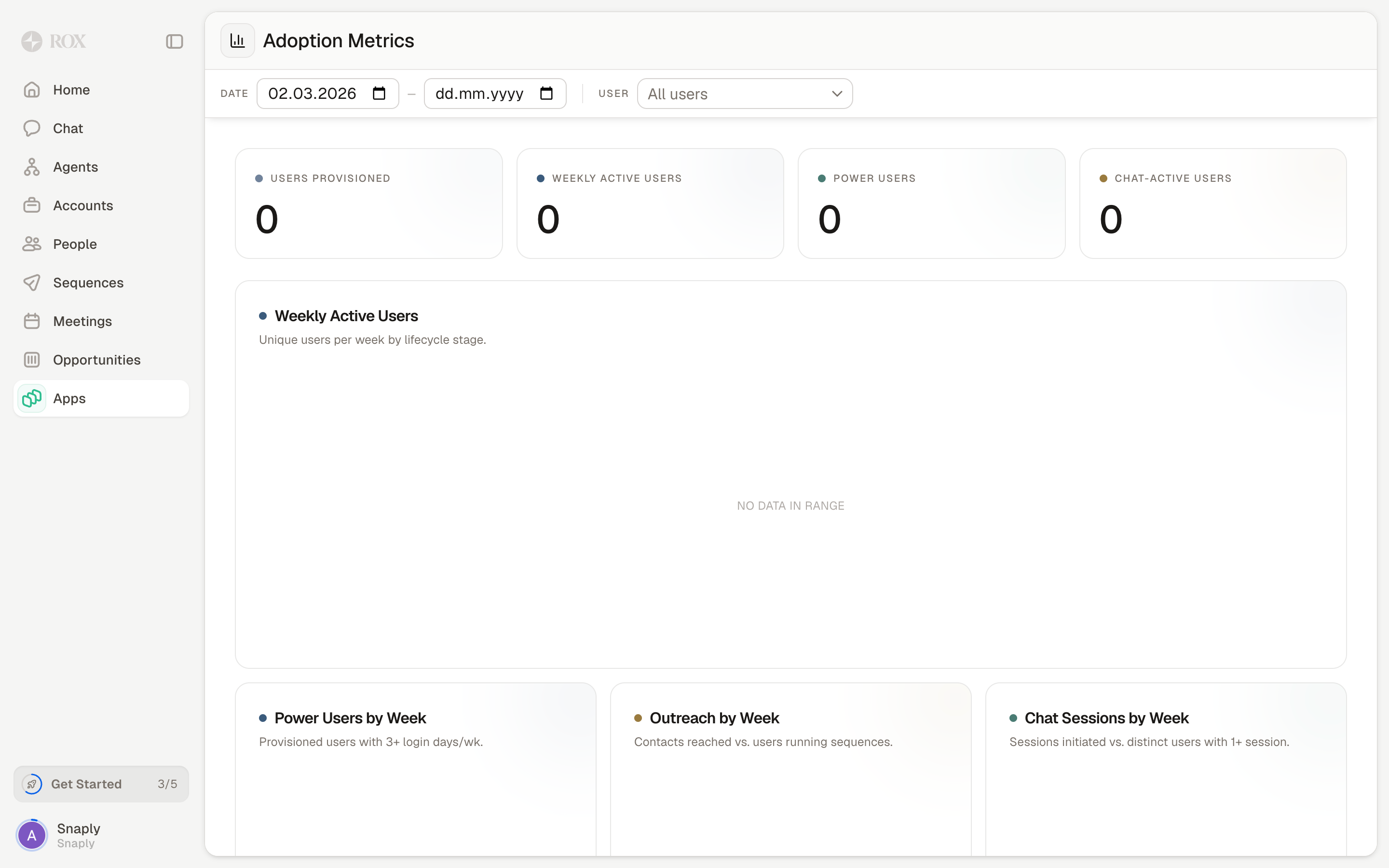
Task: Collapse the sidebar with the panel toggle icon
Action: click(x=175, y=41)
